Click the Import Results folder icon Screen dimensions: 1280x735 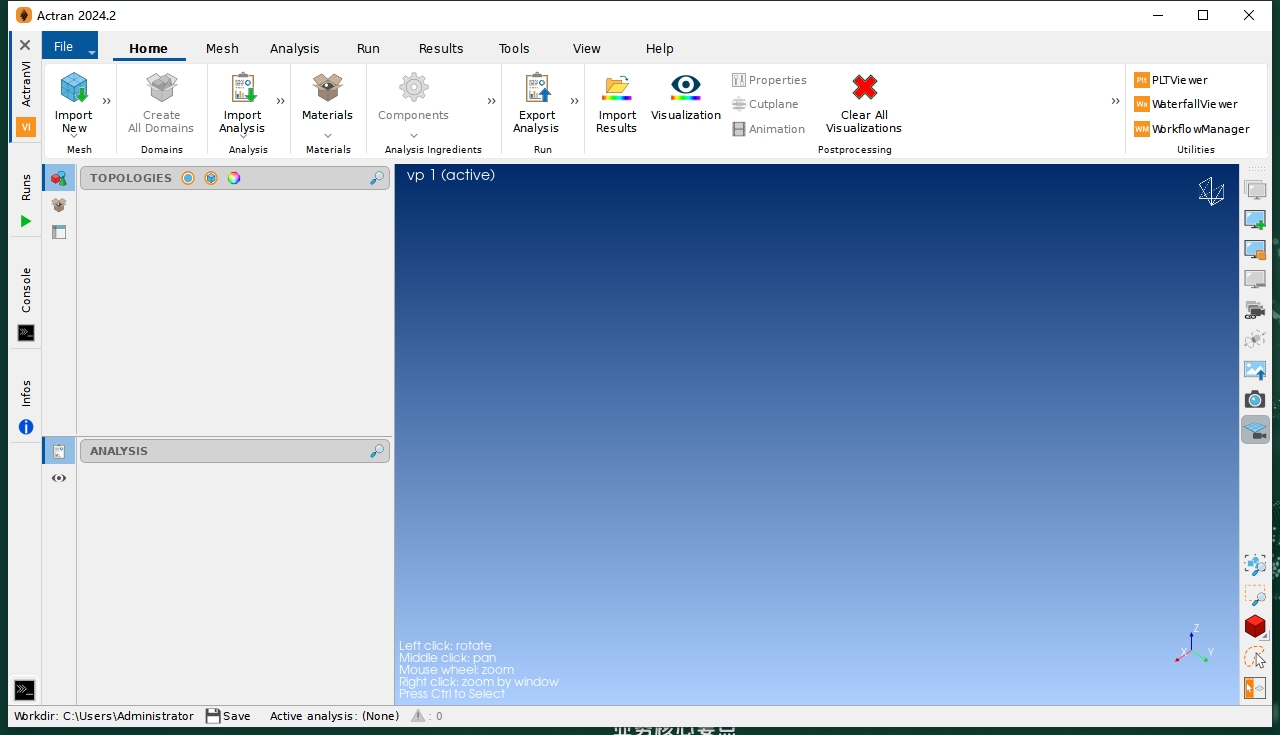(617, 88)
